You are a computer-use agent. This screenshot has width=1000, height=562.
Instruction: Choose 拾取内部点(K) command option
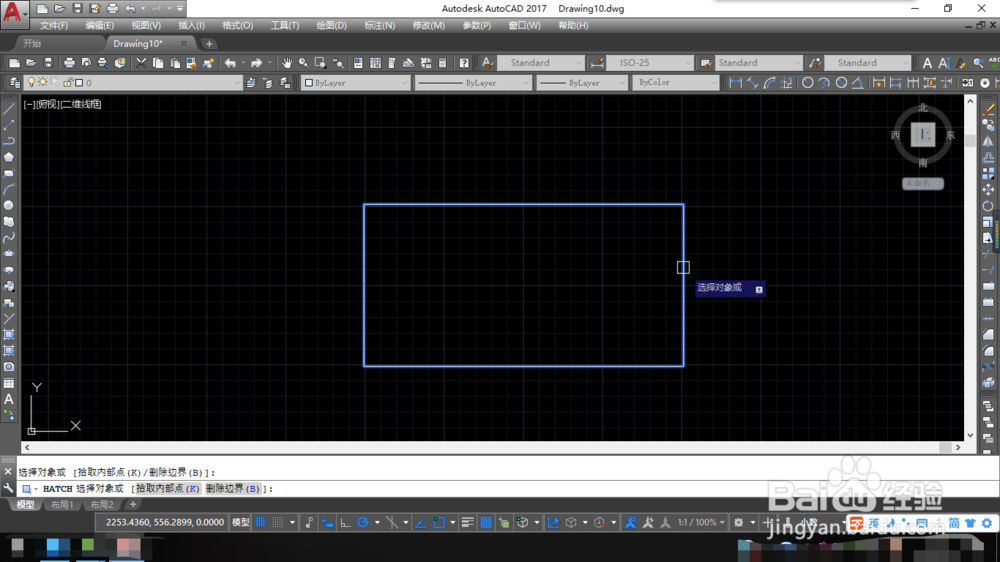pyautogui.click(x=167, y=489)
